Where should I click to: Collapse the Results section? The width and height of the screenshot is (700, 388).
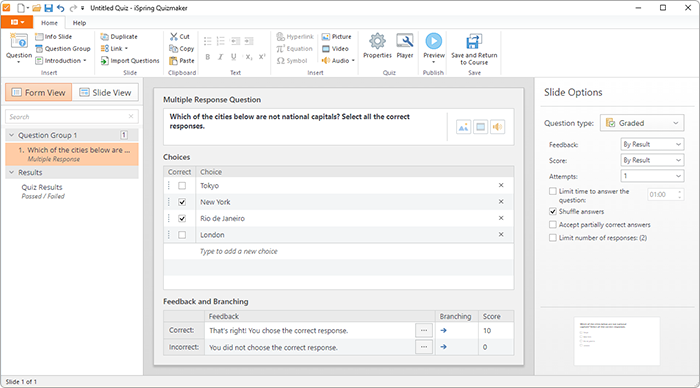12,172
